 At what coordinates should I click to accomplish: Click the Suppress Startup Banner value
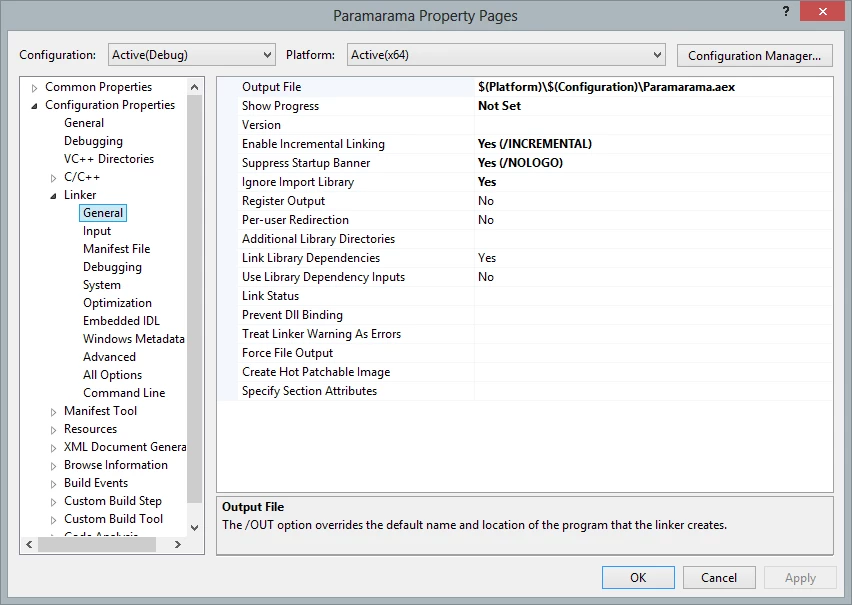(x=653, y=163)
